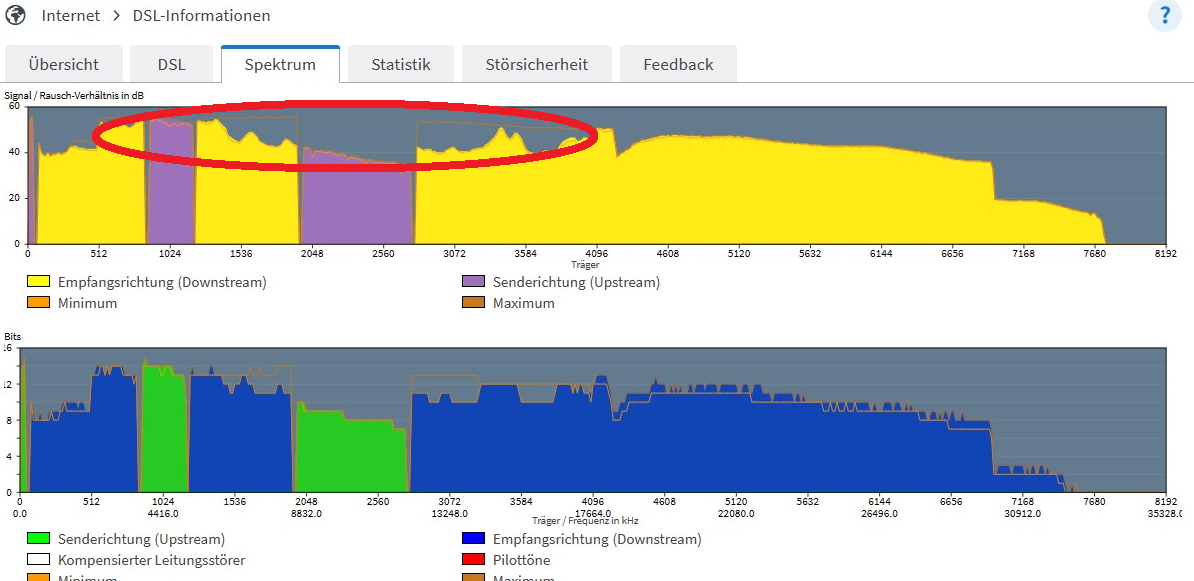Image resolution: width=1194 pixels, height=581 pixels.
Task: Click carrier value 7680 on SNR axis
Action: point(1095,254)
